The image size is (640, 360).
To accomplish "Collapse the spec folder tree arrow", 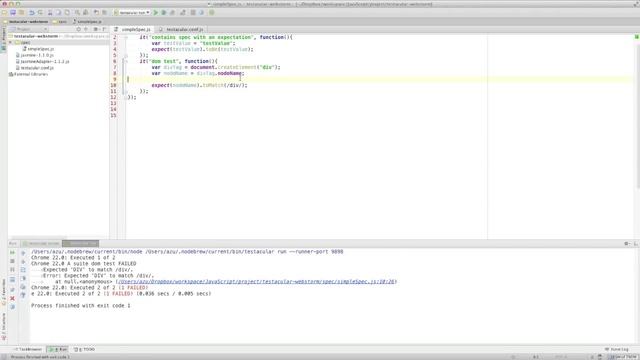I will pos(11,42).
